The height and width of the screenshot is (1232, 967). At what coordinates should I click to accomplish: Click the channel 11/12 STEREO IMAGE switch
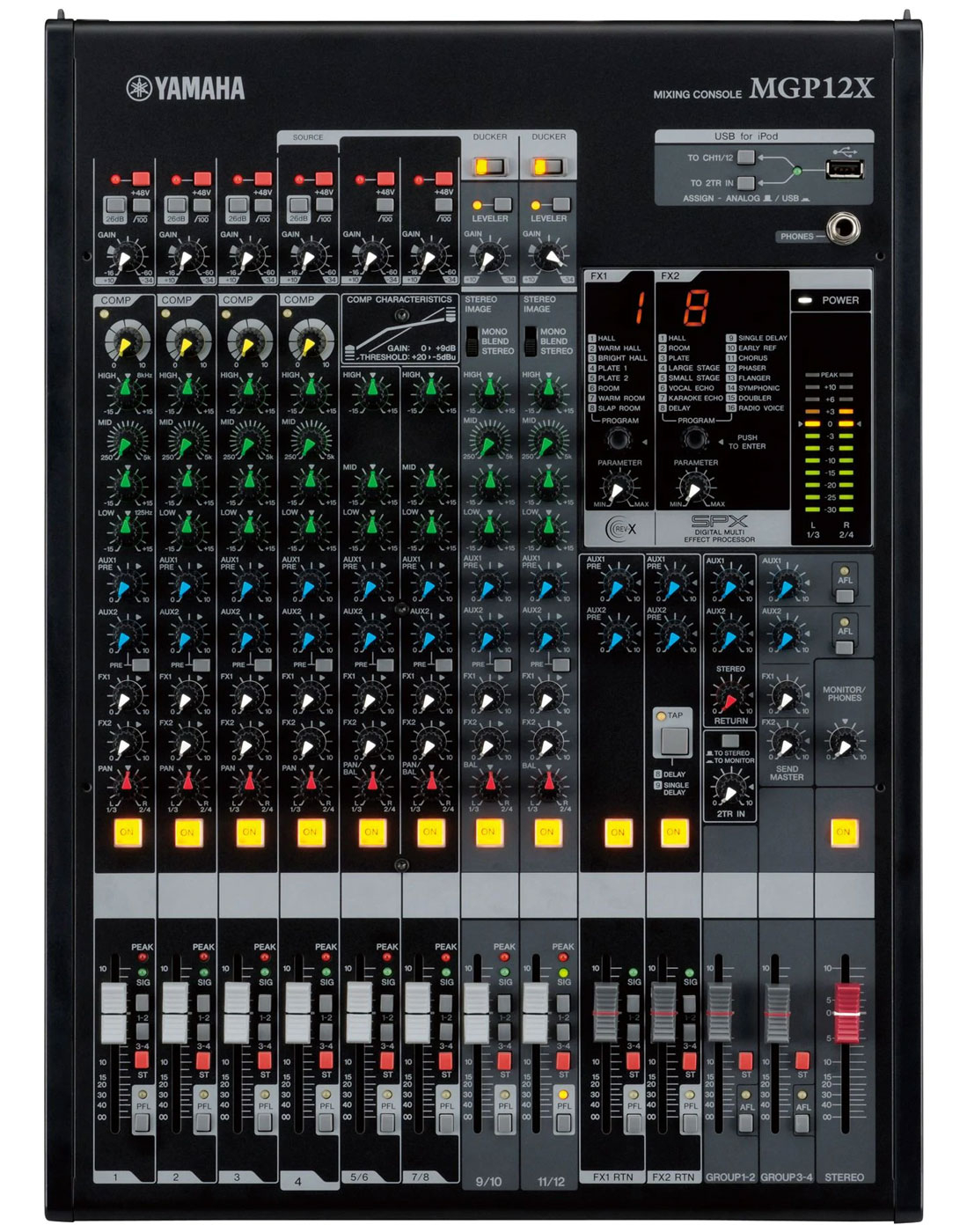[x=531, y=341]
